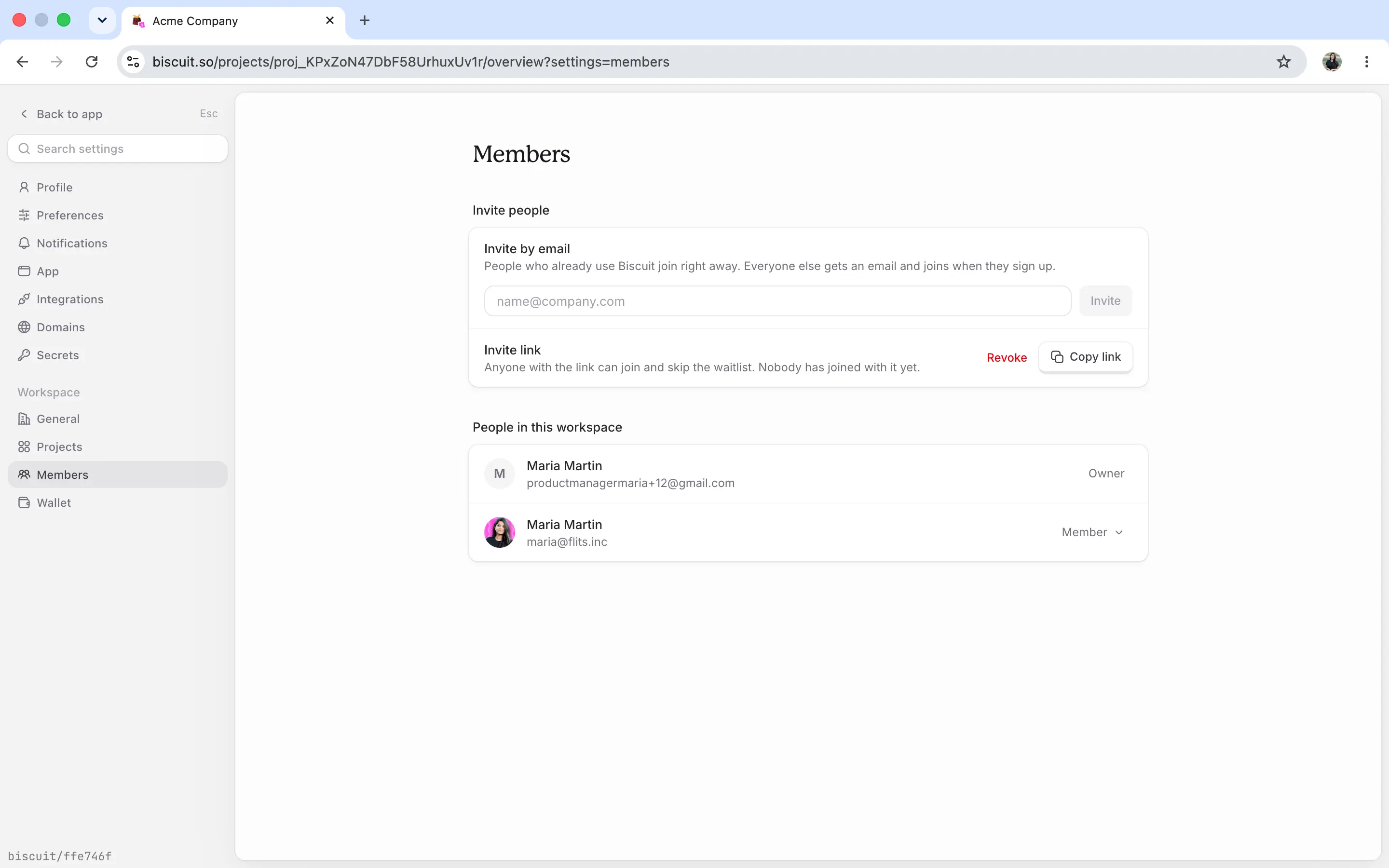Click the Chrome profile avatar
This screenshot has height=868, width=1389.
pos(1332,62)
